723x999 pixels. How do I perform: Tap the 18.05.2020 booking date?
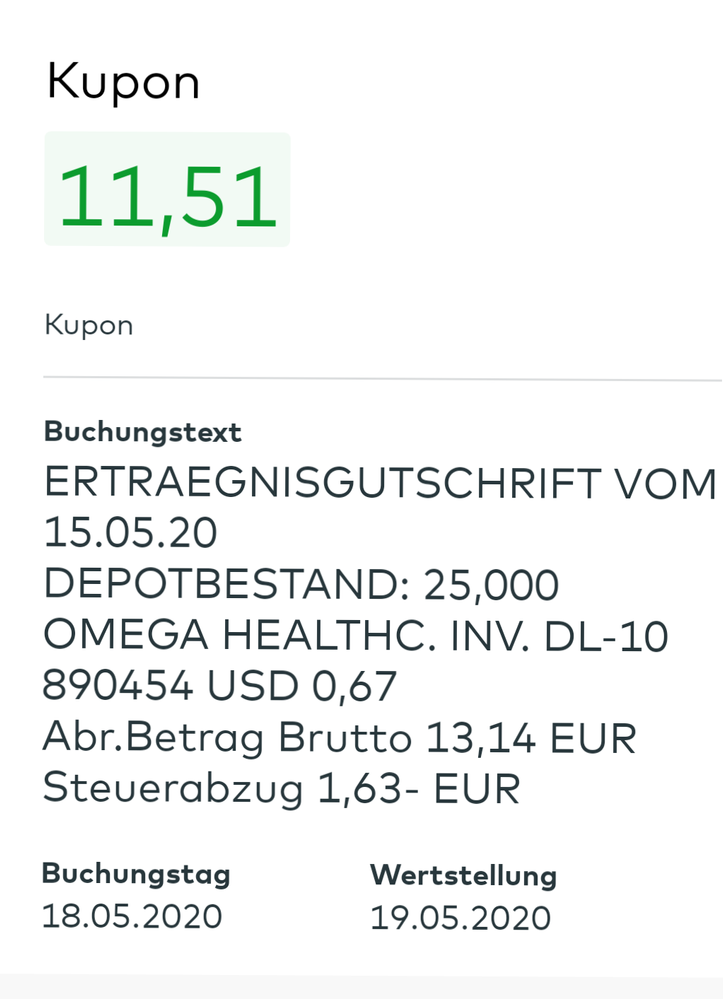point(132,916)
